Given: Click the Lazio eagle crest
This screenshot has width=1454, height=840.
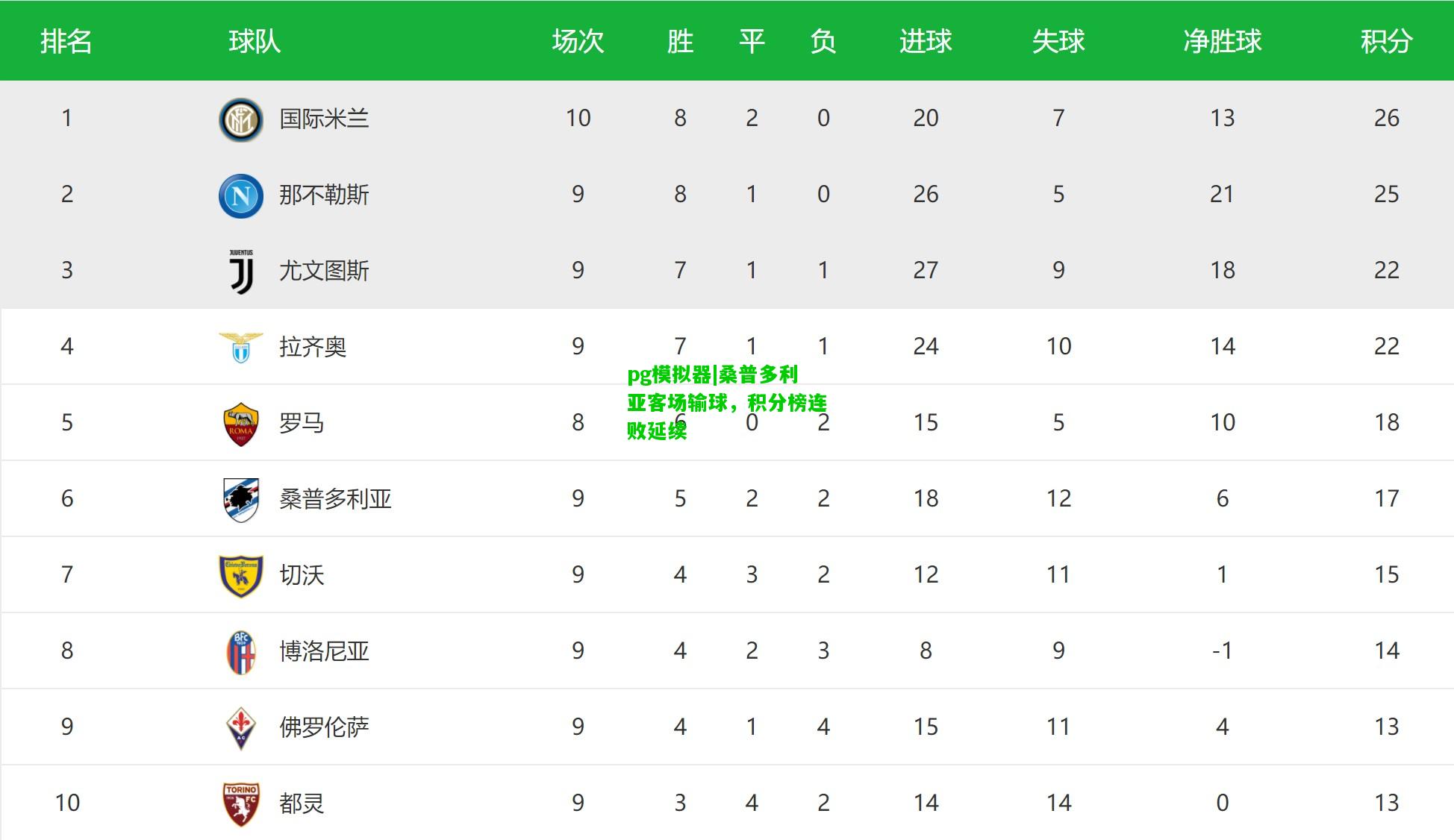Looking at the screenshot, I should point(240,348).
